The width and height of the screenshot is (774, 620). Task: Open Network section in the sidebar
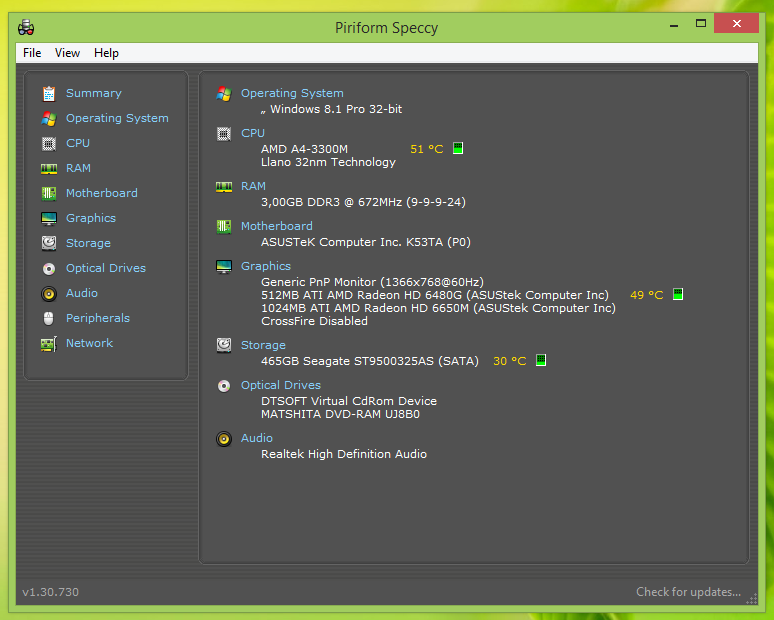[89, 343]
